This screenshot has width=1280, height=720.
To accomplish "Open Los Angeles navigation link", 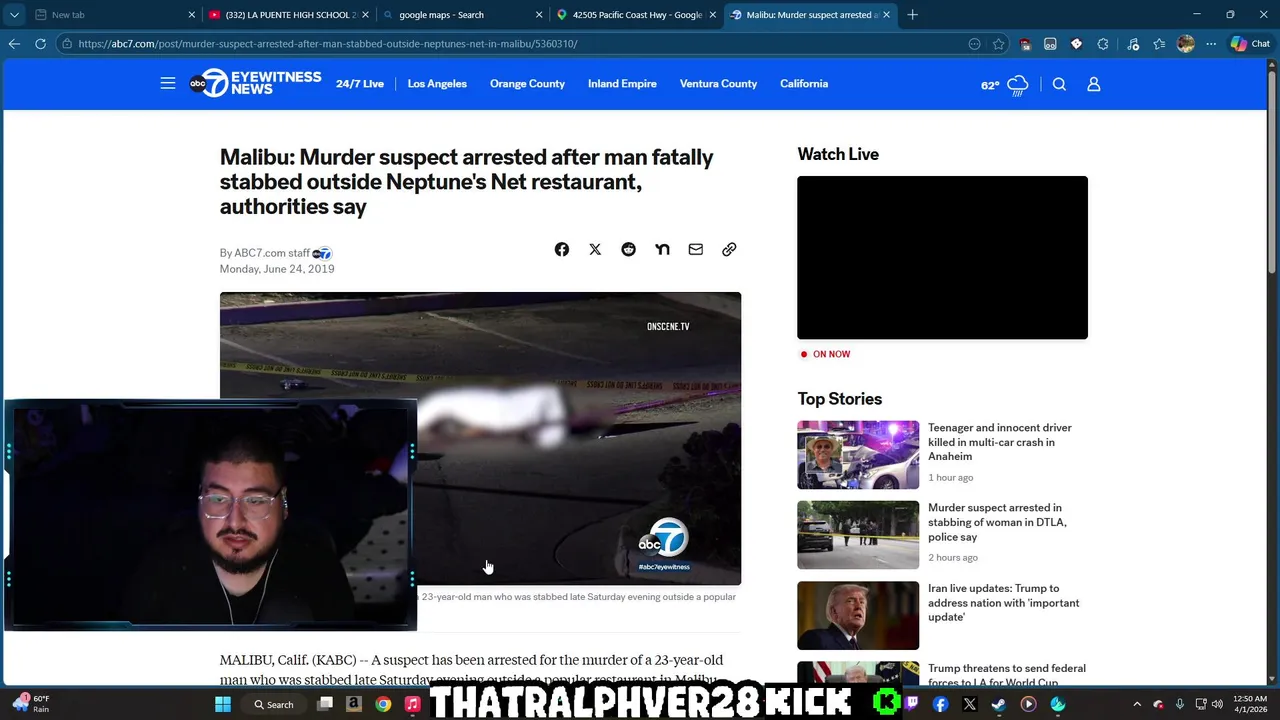I will pyautogui.click(x=437, y=84).
